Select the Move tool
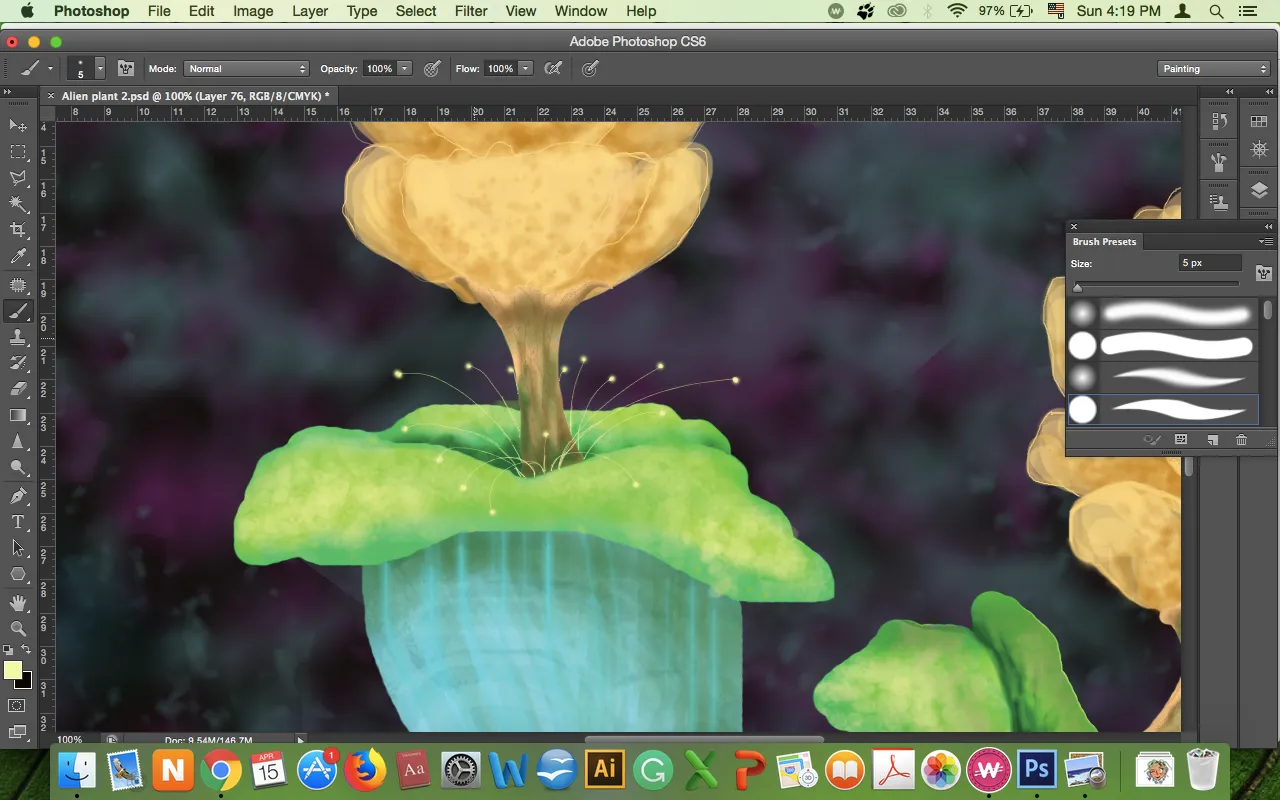This screenshot has height=800, width=1280. [18, 126]
